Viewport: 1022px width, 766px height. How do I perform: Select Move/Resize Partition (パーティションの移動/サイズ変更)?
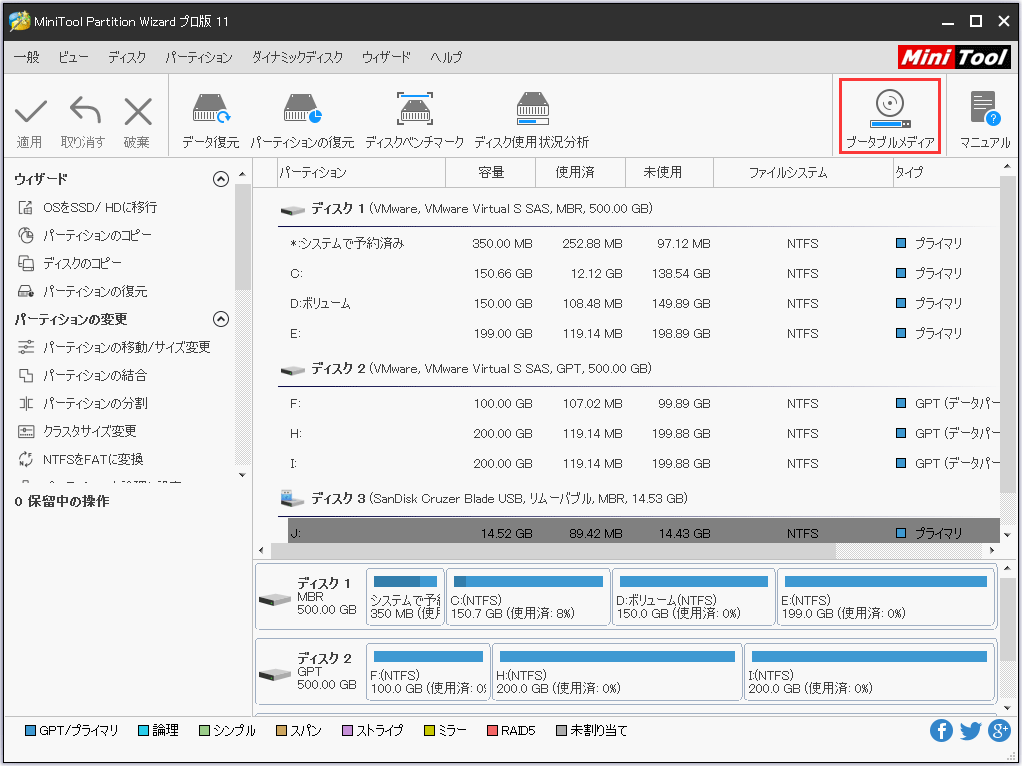[126, 347]
